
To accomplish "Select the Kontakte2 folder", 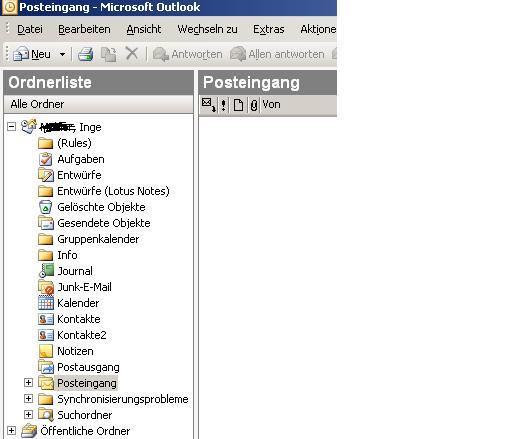I will (82, 335).
